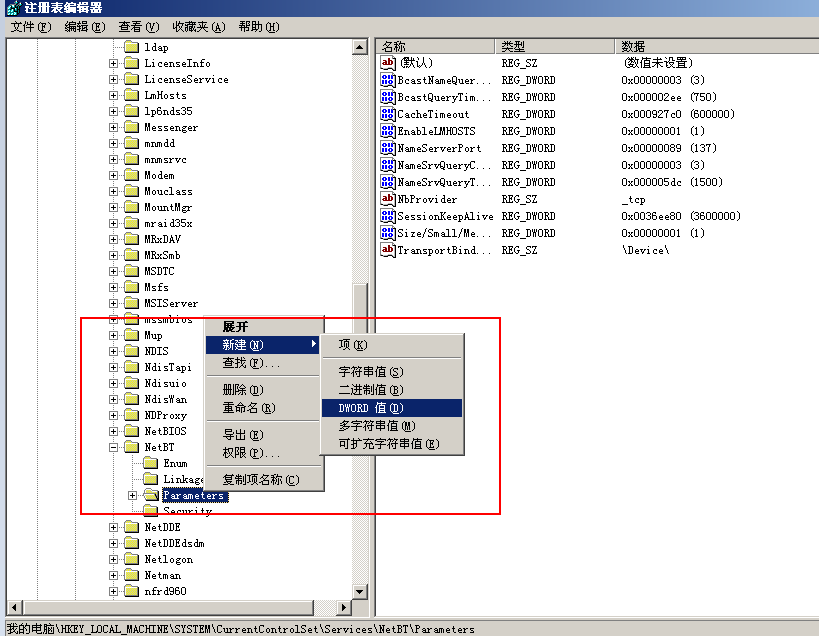
Task: Sort by the 类型 column header
Action: (555, 46)
